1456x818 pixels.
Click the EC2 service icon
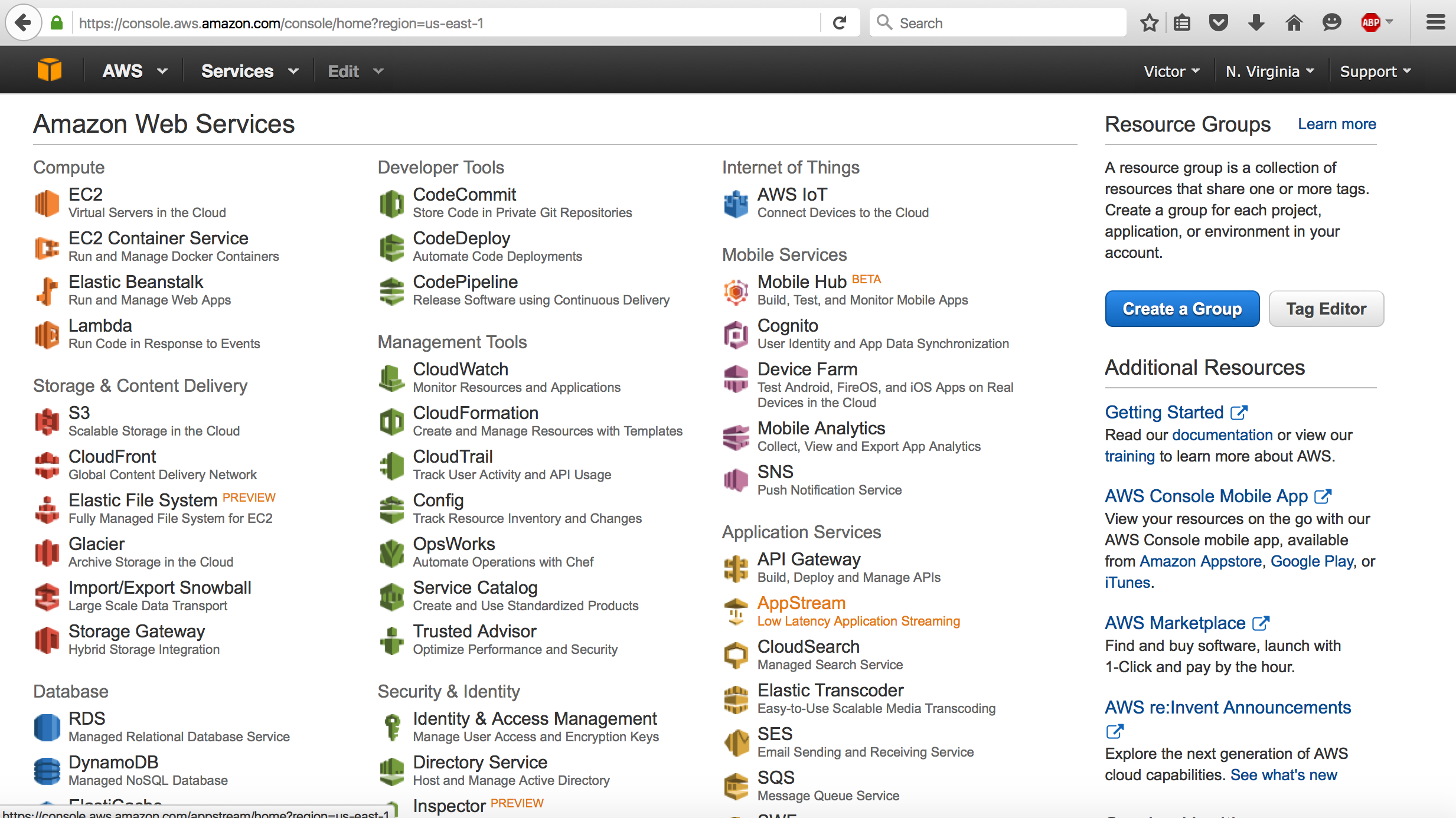47,203
